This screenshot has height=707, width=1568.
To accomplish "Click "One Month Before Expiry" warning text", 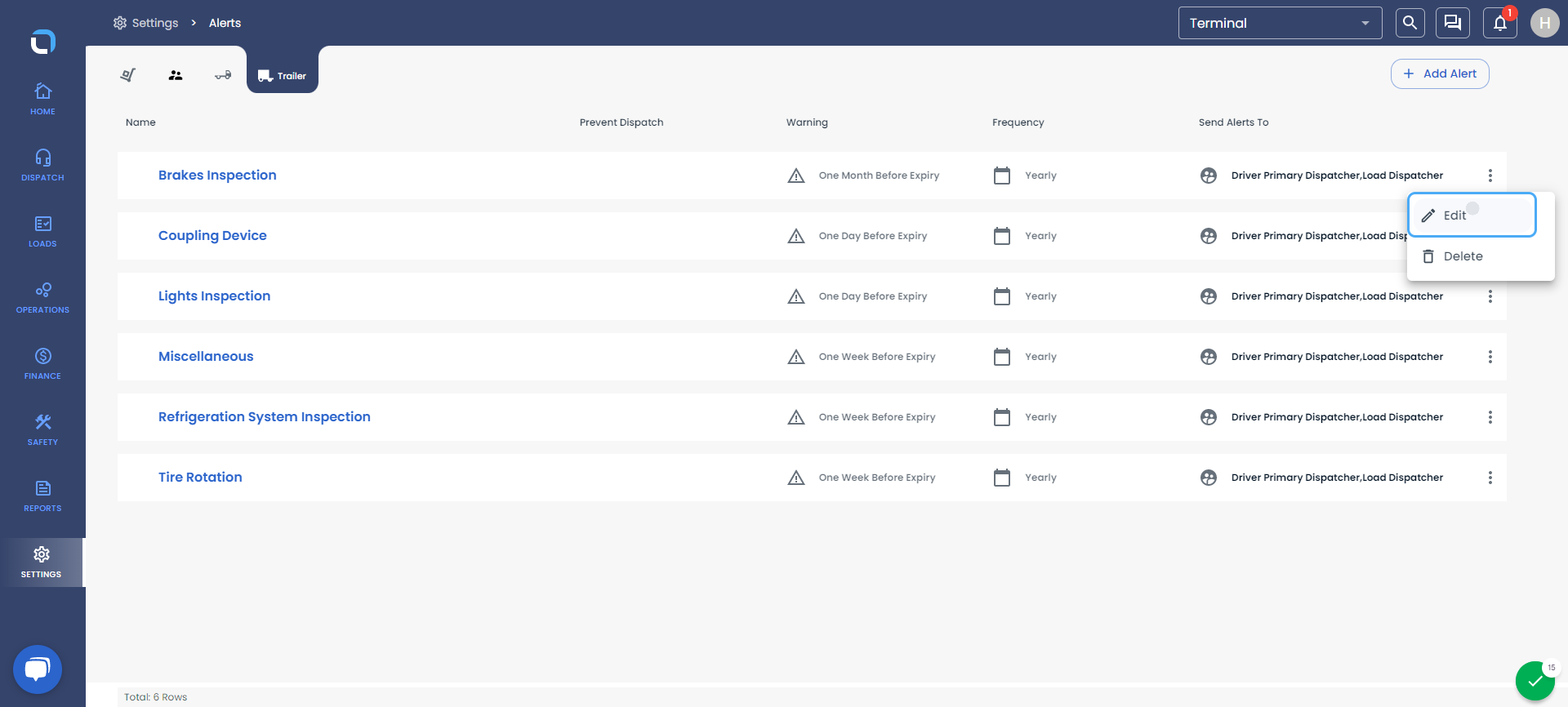I will (879, 176).
